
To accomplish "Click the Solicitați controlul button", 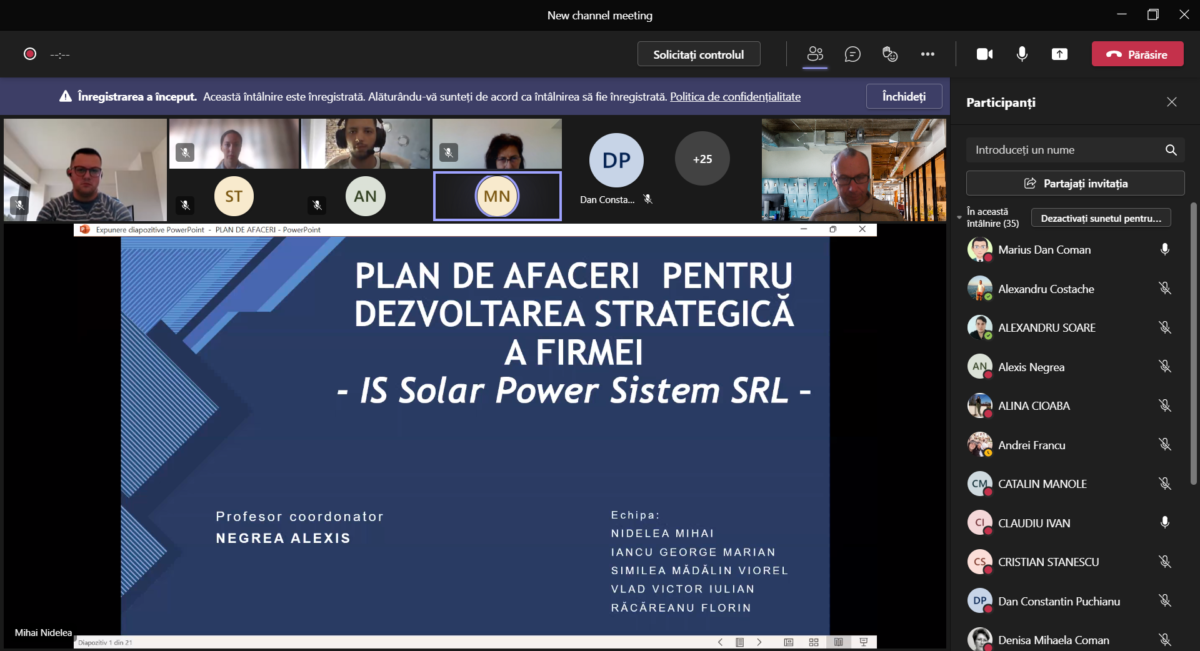I will tap(698, 54).
